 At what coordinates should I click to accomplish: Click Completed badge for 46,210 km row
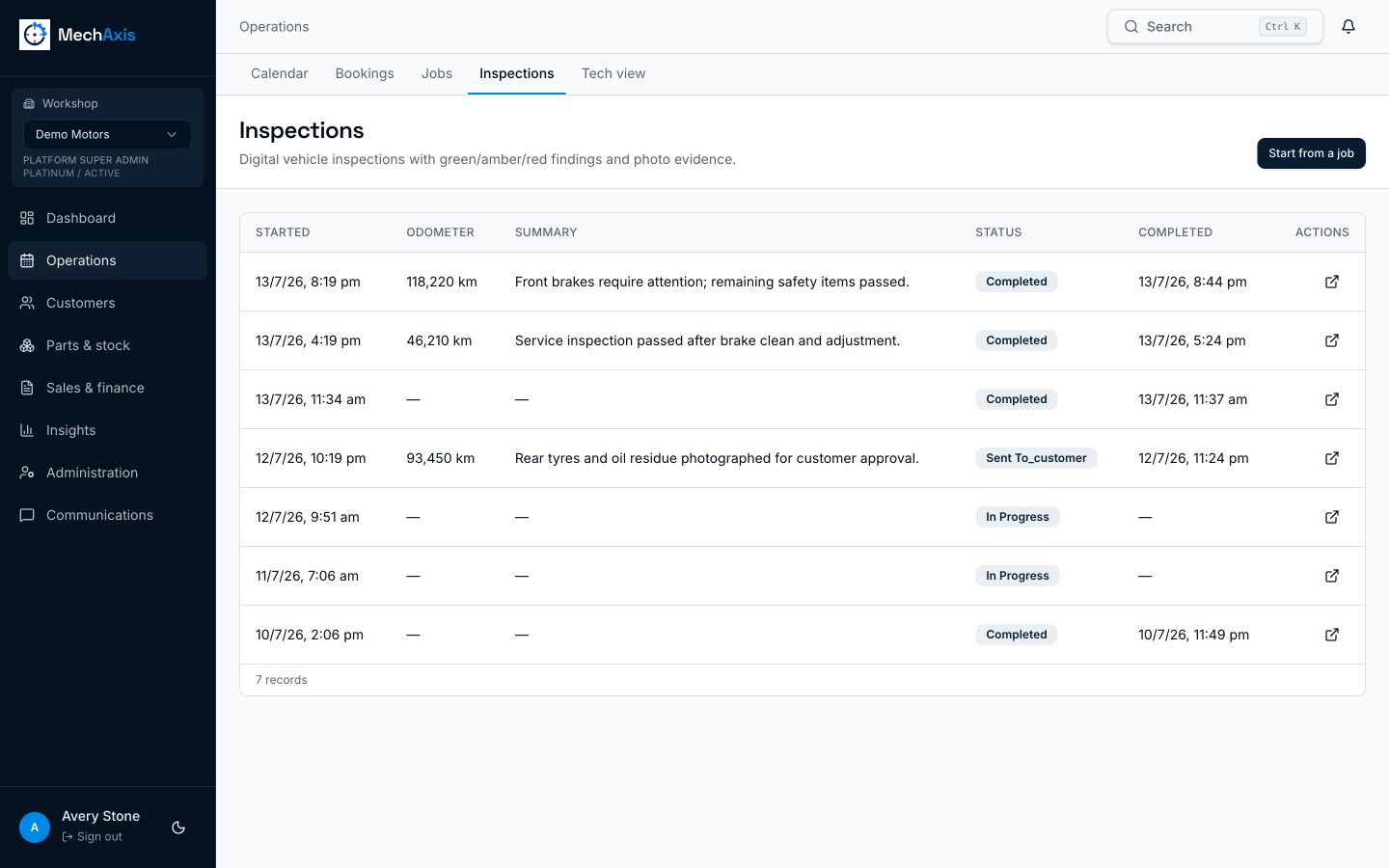[x=1017, y=340]
